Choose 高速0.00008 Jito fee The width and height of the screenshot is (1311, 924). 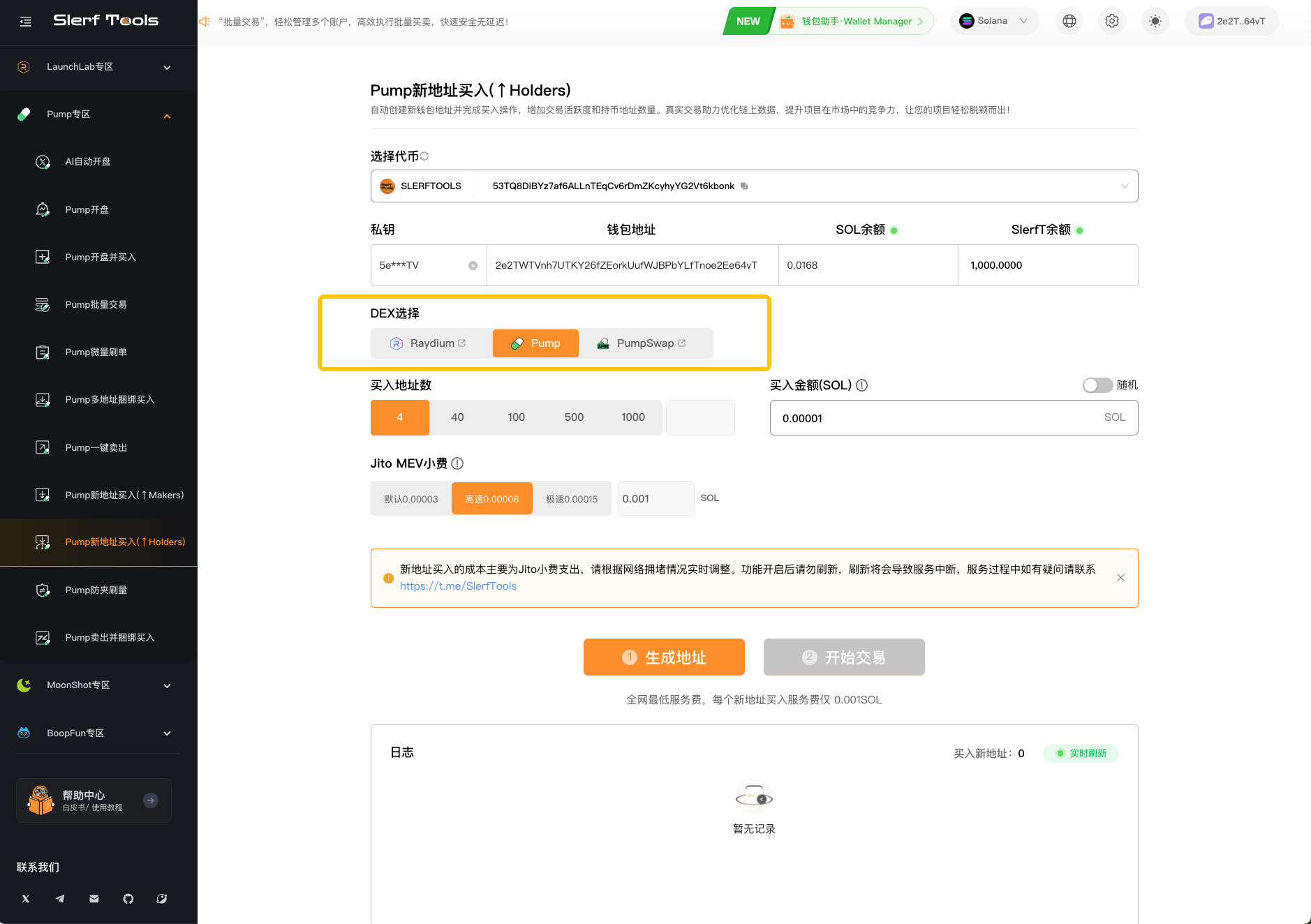coord(492,499)
